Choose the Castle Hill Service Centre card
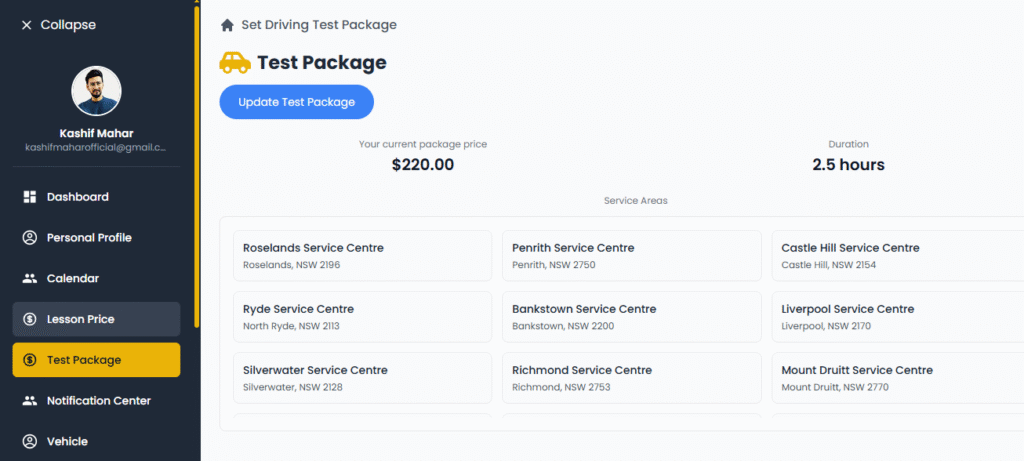This screenshot has width=1024, height=461. coord(897,256)
